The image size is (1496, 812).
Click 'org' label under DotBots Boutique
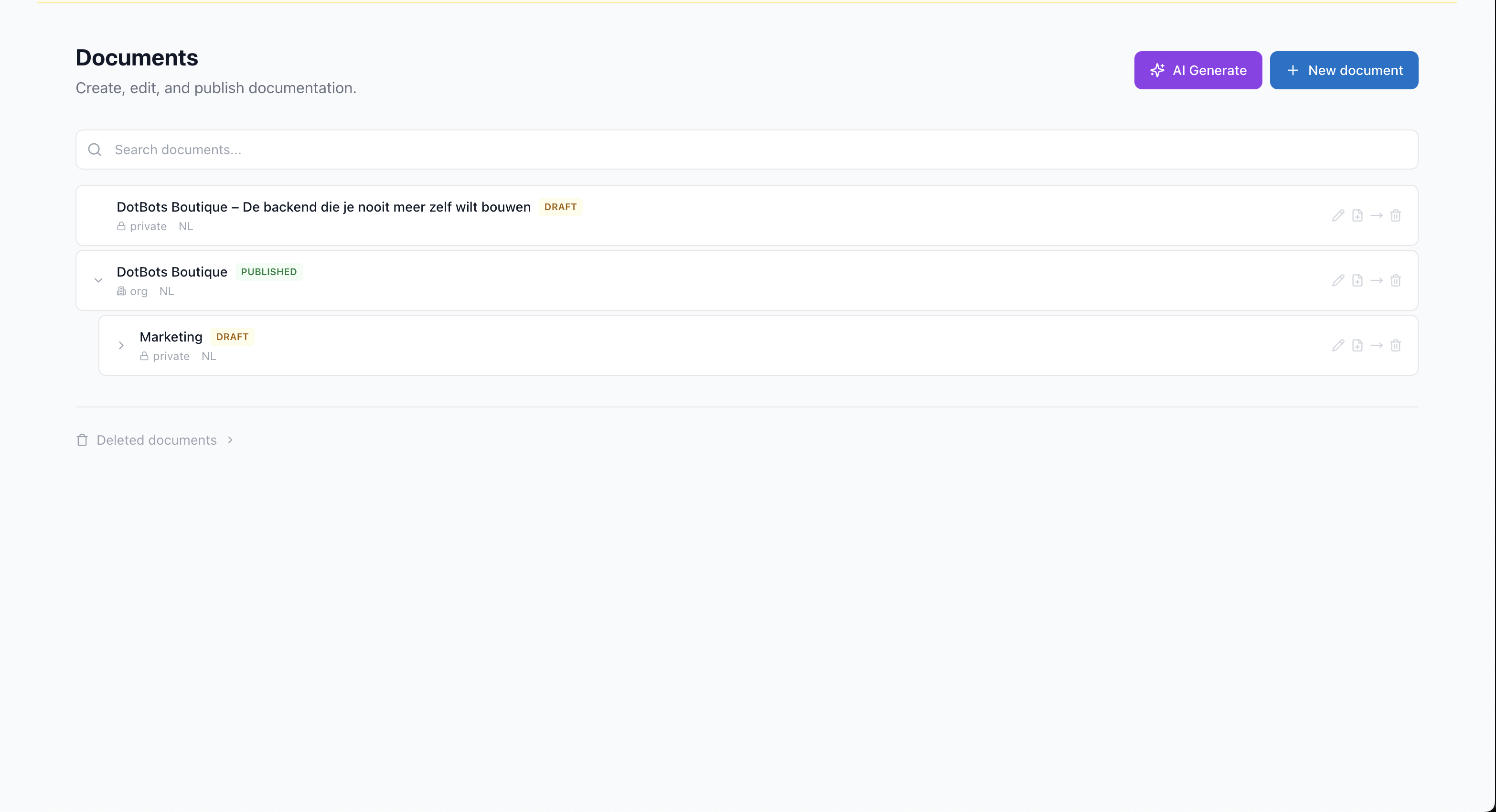(x=139, y=291)
